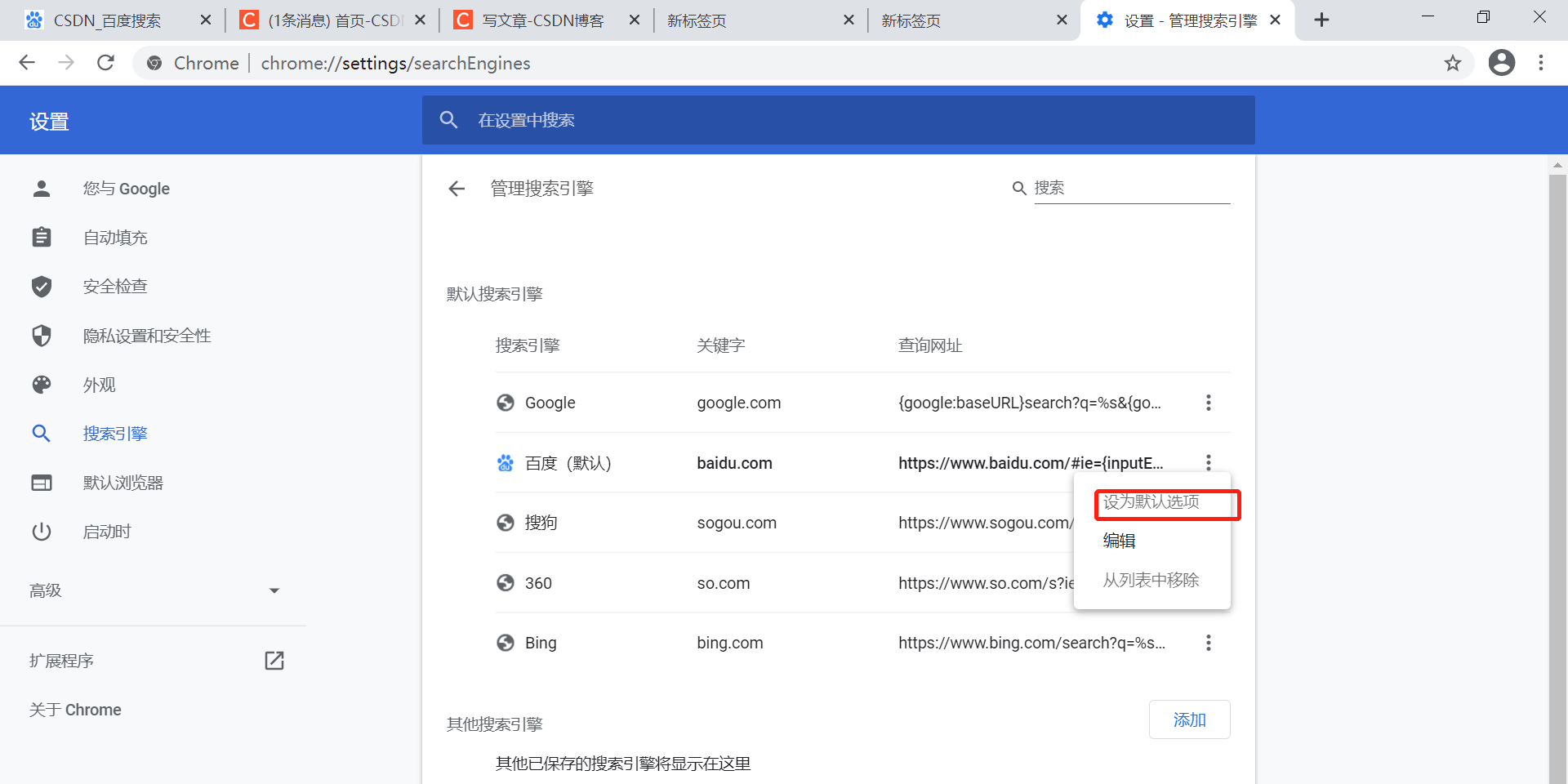Open 您与 Google settings section
The height and width of the screenshot is (784, 1568).
tap(127, 189)
